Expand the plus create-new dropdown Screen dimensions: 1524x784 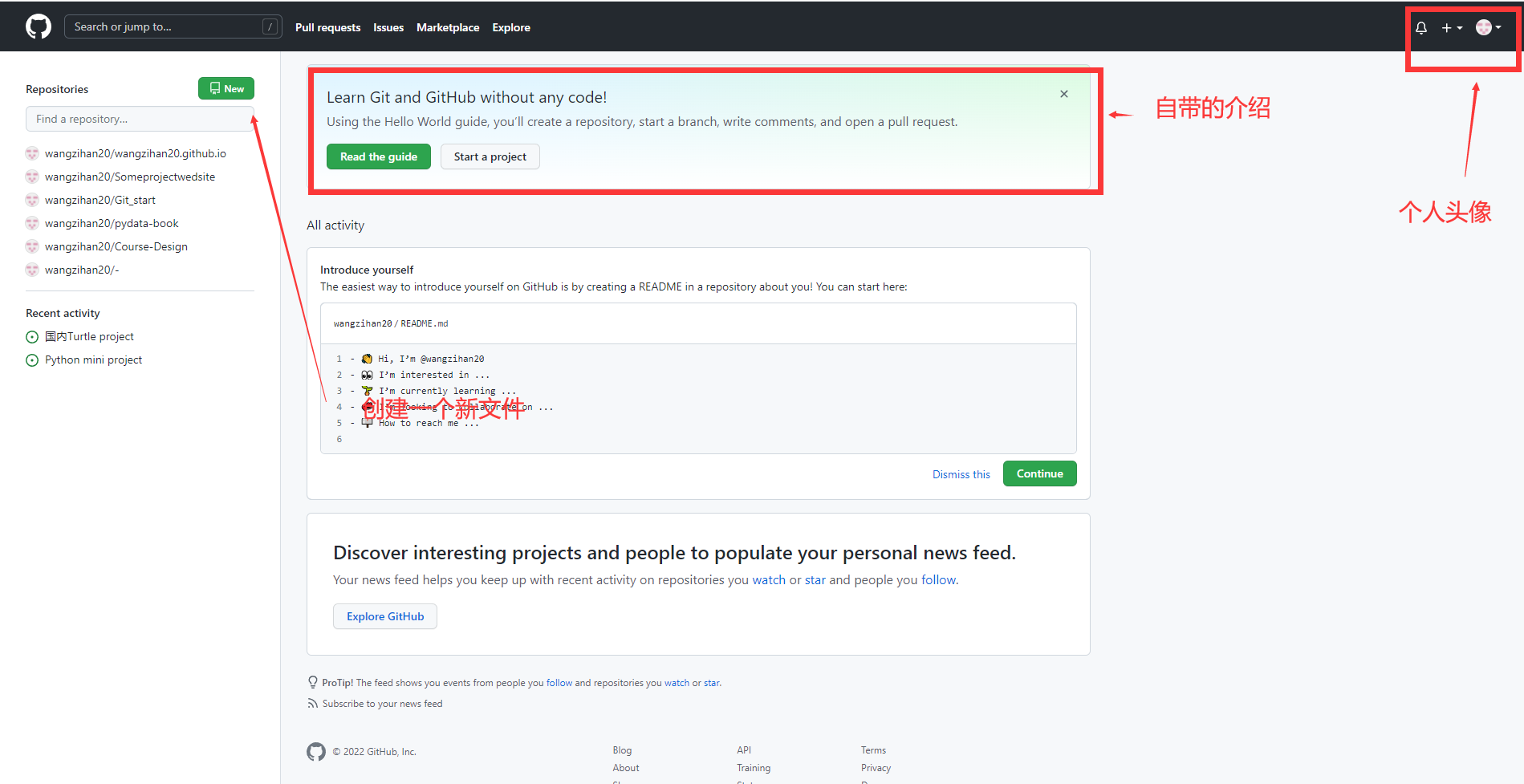click(x=1452, y=27)
